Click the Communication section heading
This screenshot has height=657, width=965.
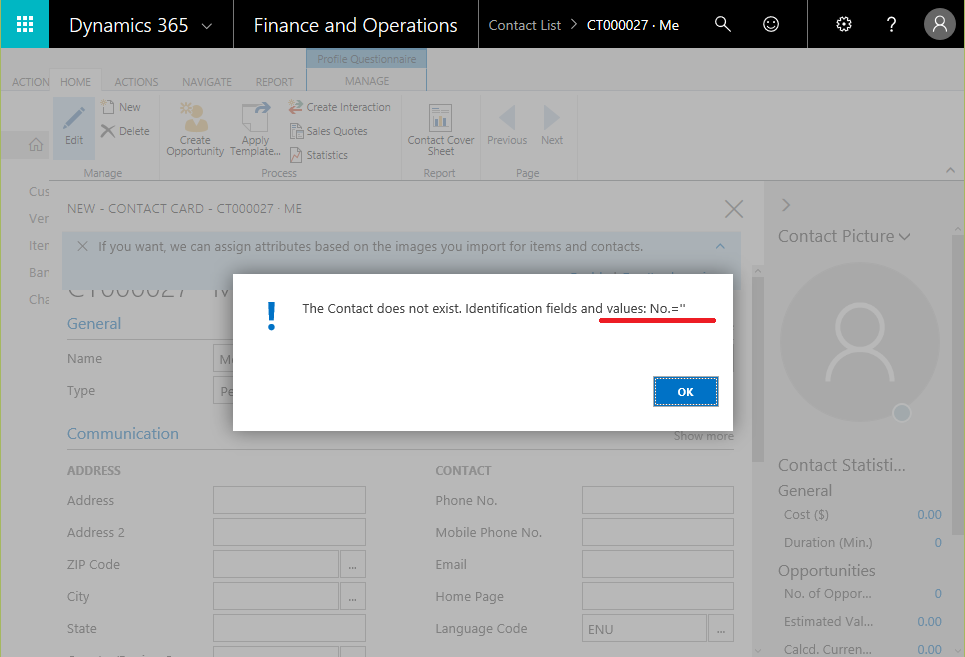tap(123, 434)
